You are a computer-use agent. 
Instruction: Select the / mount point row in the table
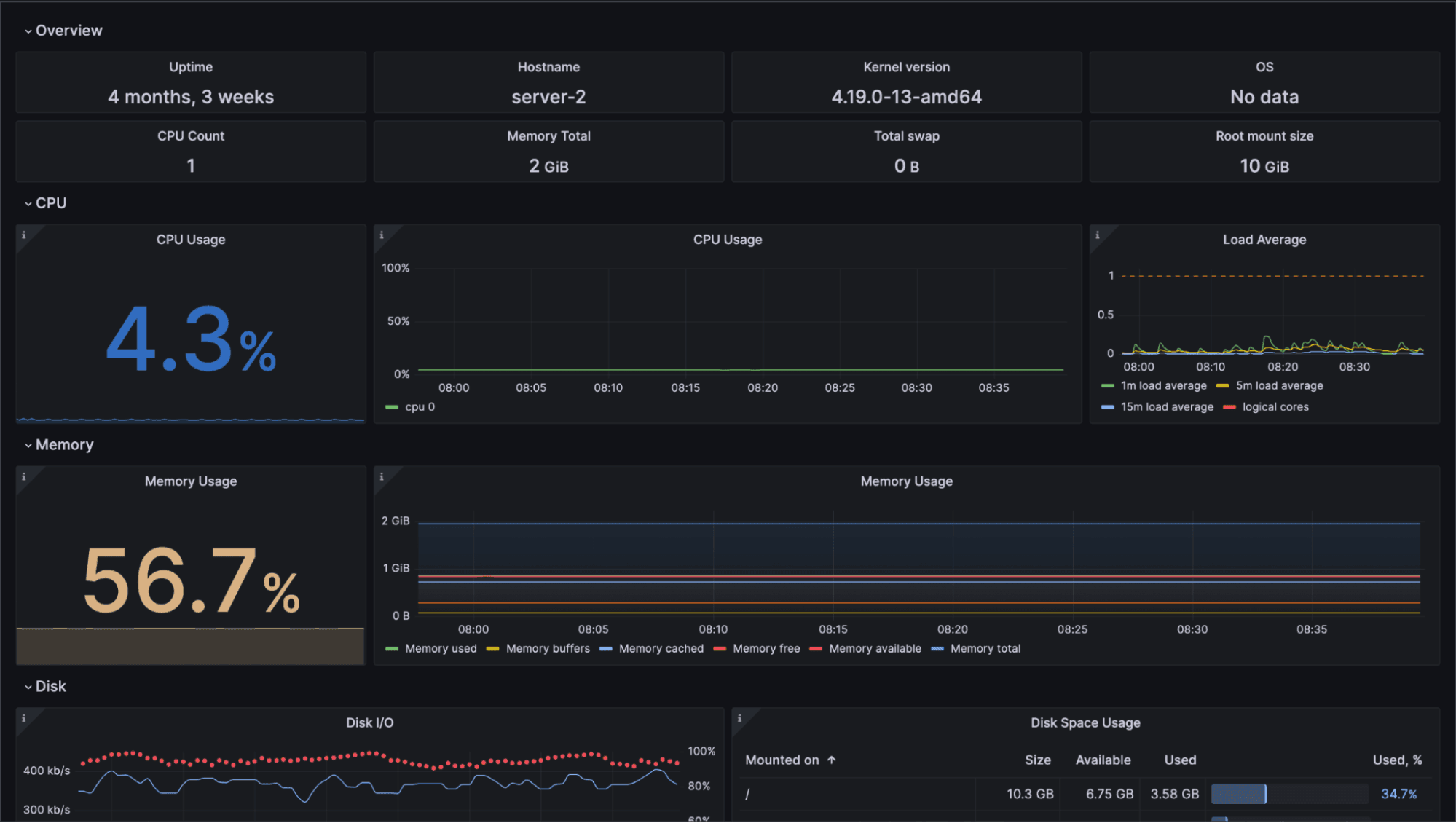(747, 794)
